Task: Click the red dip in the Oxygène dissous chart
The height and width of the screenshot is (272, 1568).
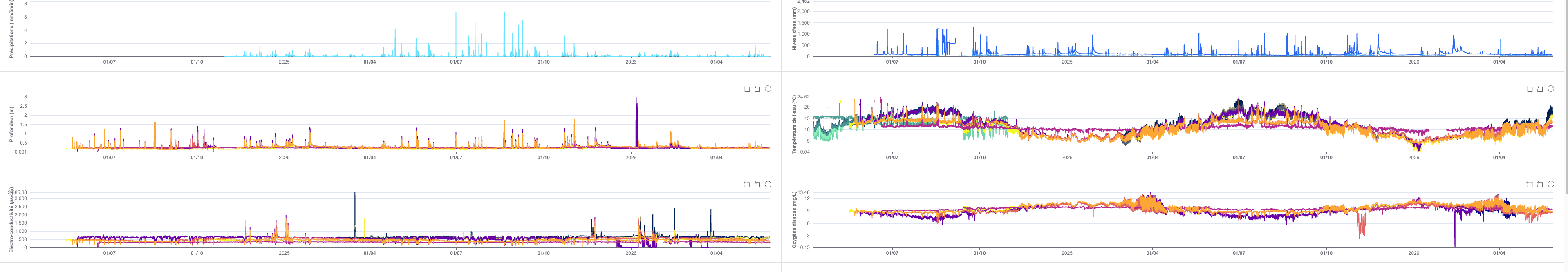Action: (x=1361, y=225)
